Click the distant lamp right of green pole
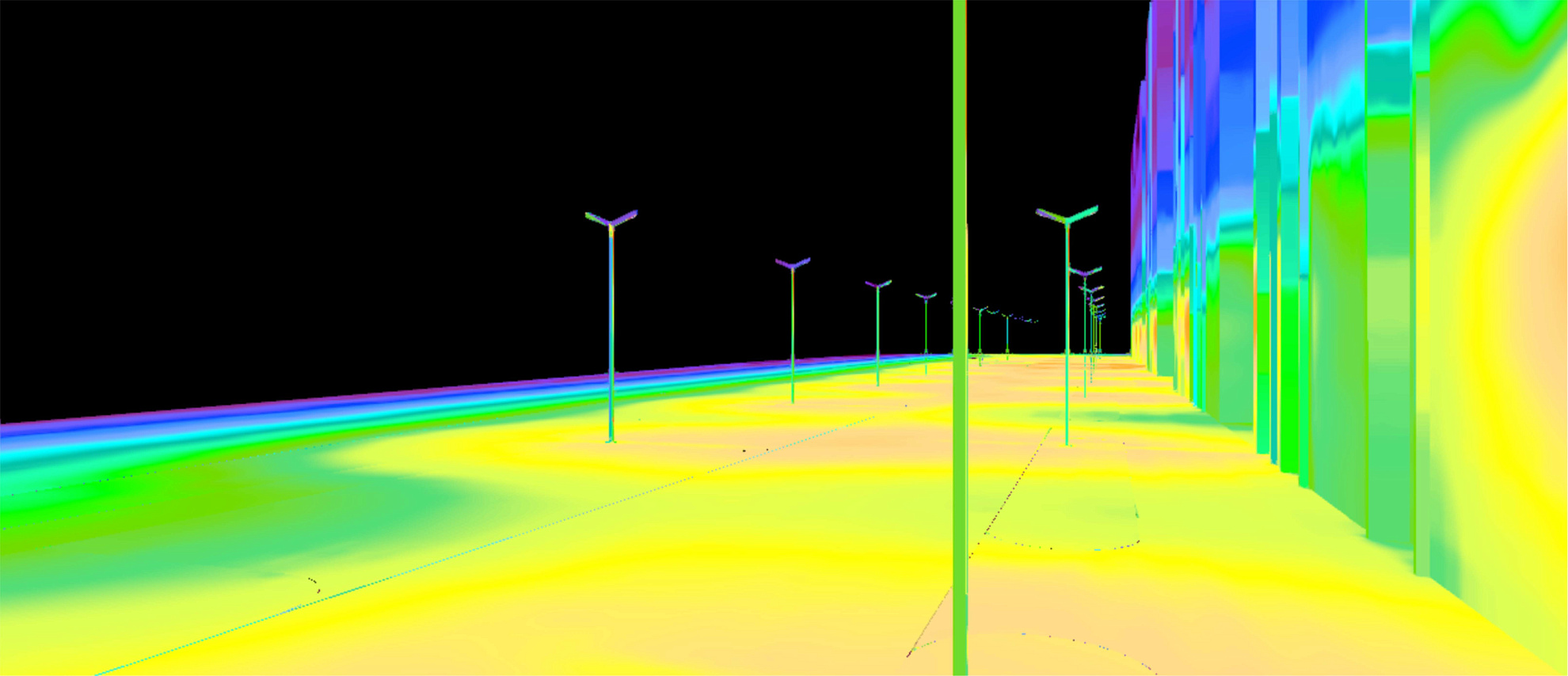This screenshot has height=676, width=1568. click(x=980, y=332)
